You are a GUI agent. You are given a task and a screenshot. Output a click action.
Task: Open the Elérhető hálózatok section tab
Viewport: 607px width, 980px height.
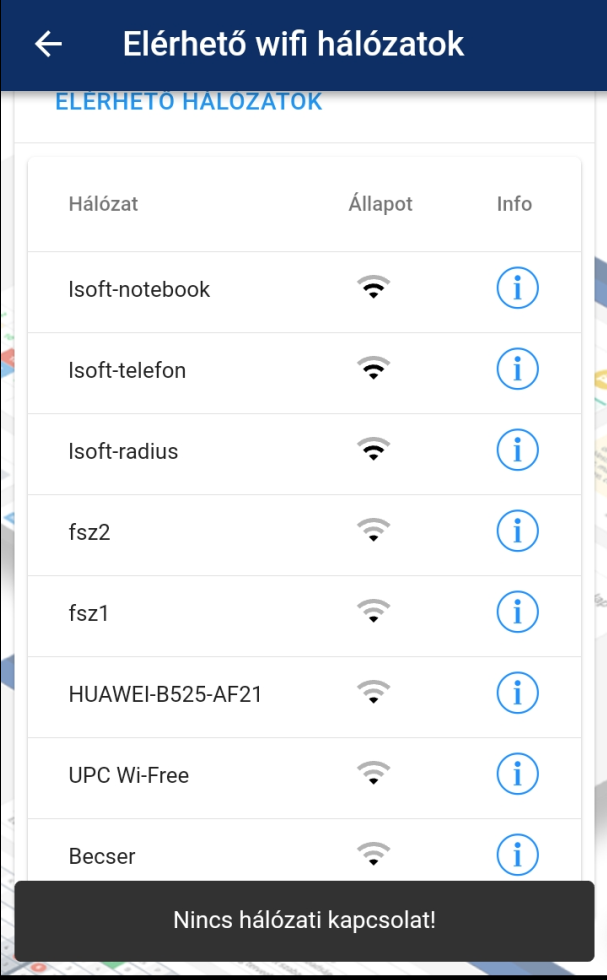[x=188, y=102]
